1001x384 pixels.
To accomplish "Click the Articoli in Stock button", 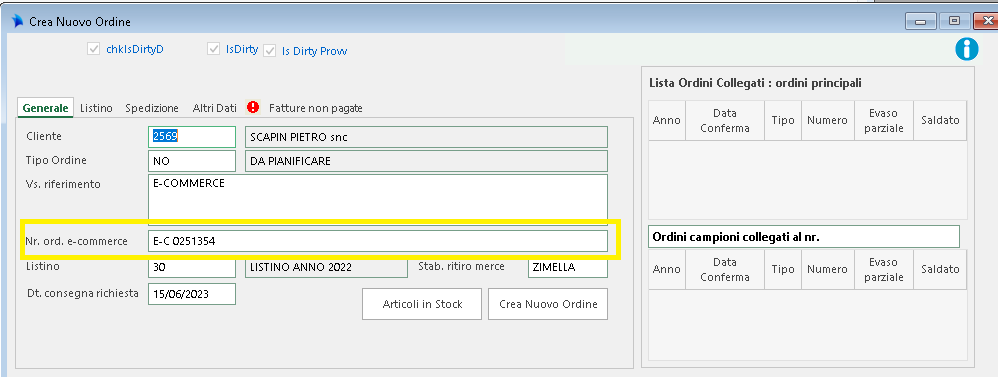I will 422,304.
